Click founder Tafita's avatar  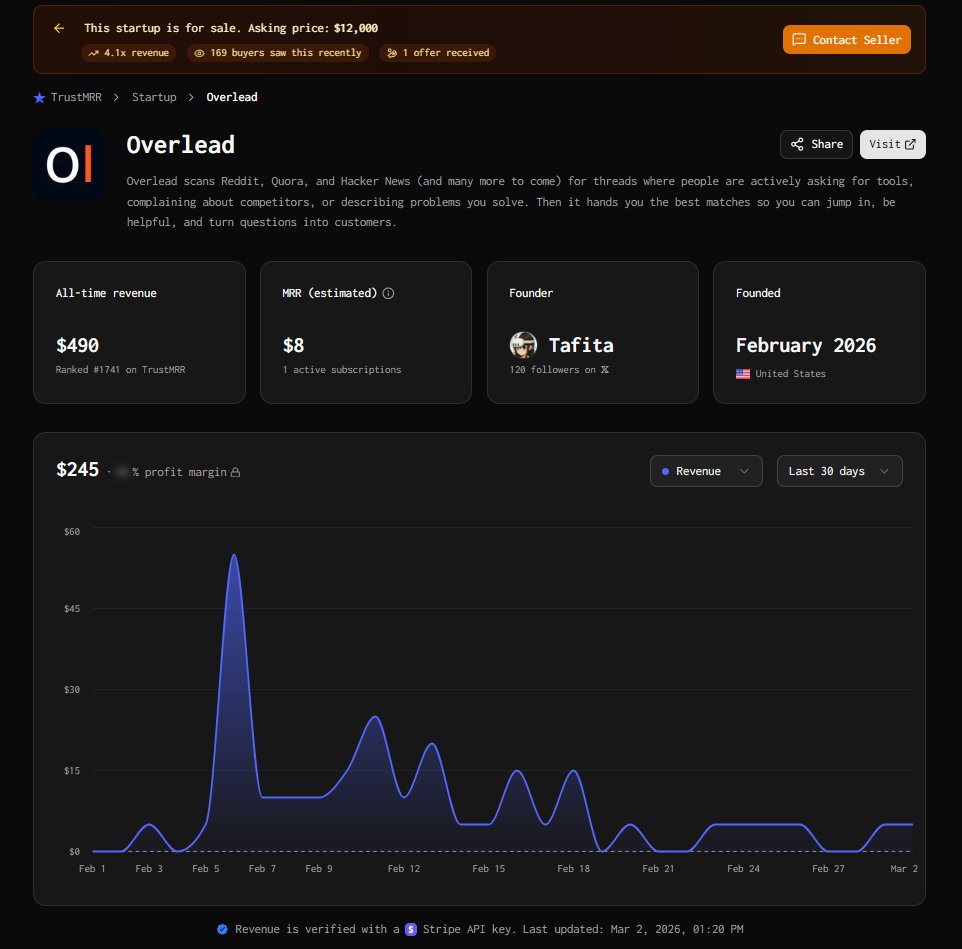tap(523, 345)
